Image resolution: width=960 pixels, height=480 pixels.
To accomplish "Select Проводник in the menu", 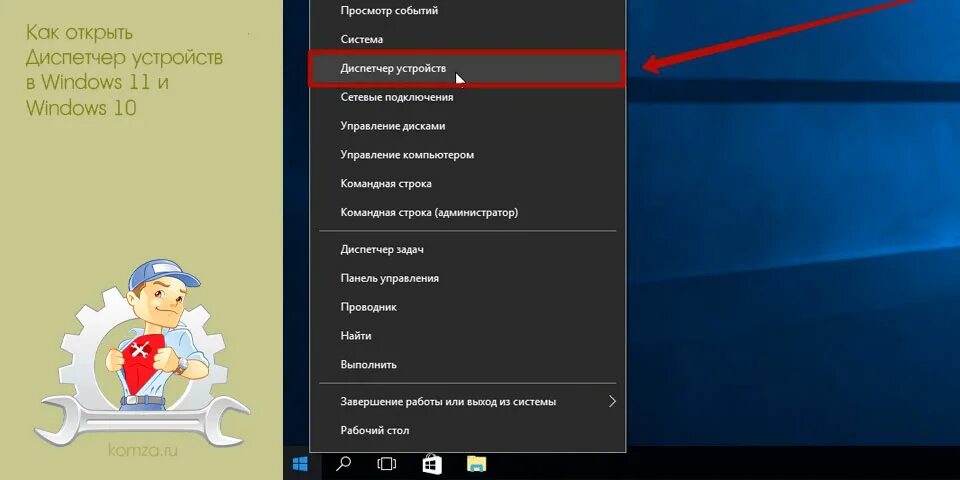I will pos(468,307).
